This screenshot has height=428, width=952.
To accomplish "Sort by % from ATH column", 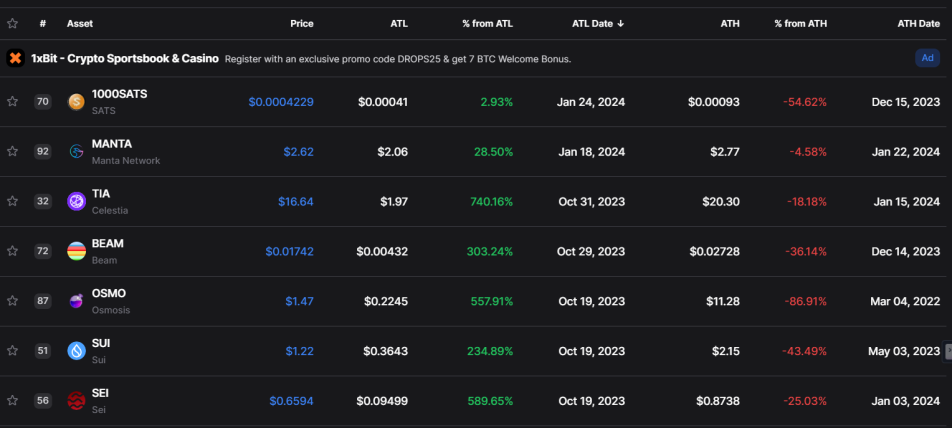I will (800, 24).
